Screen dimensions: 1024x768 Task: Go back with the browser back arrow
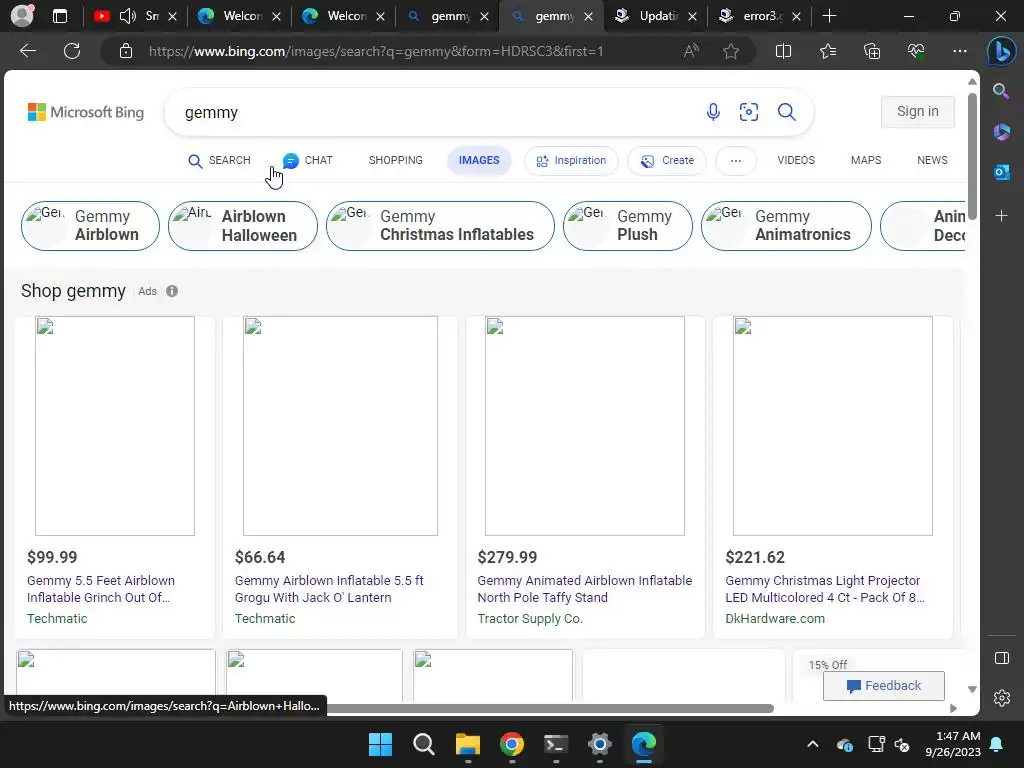tap(27, 51)
